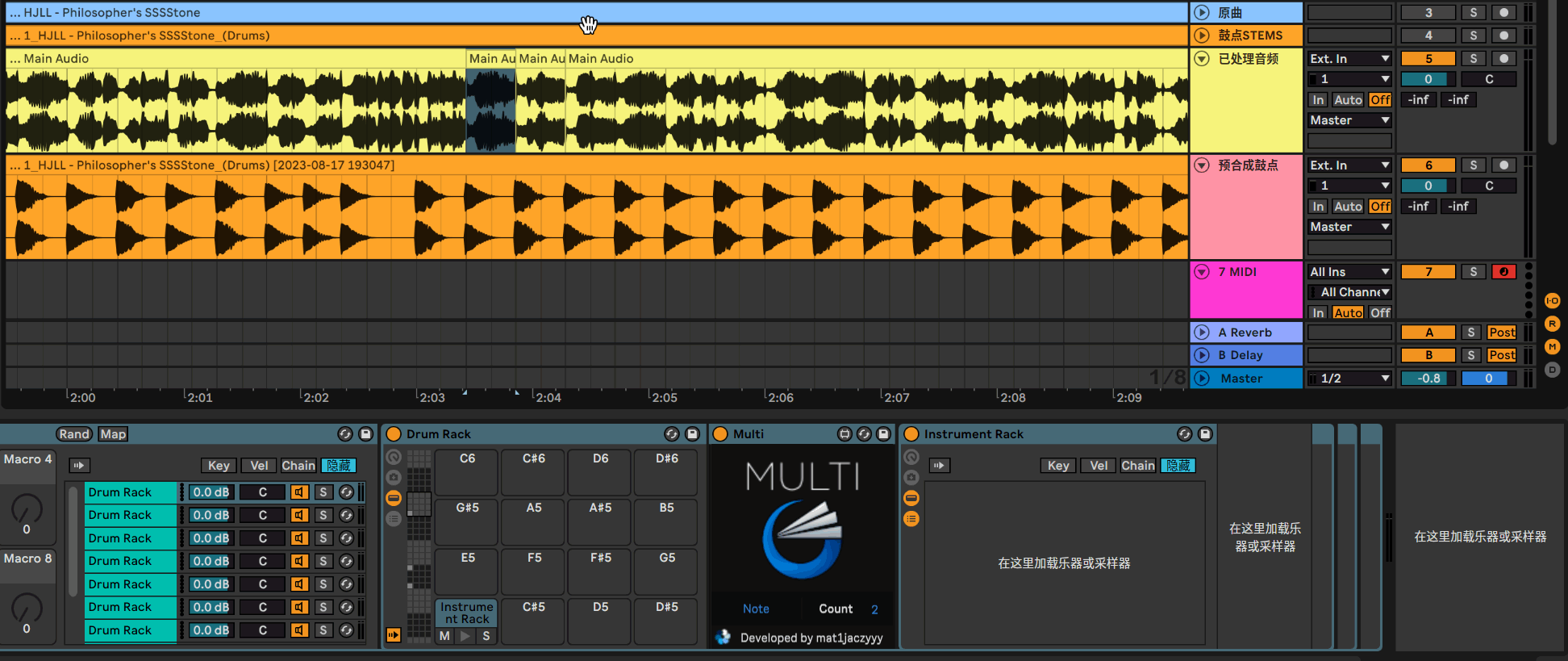Solo track 5 with its S button
The width and height of the screenshot is (1568, 661).
(x=1473, y=59)
